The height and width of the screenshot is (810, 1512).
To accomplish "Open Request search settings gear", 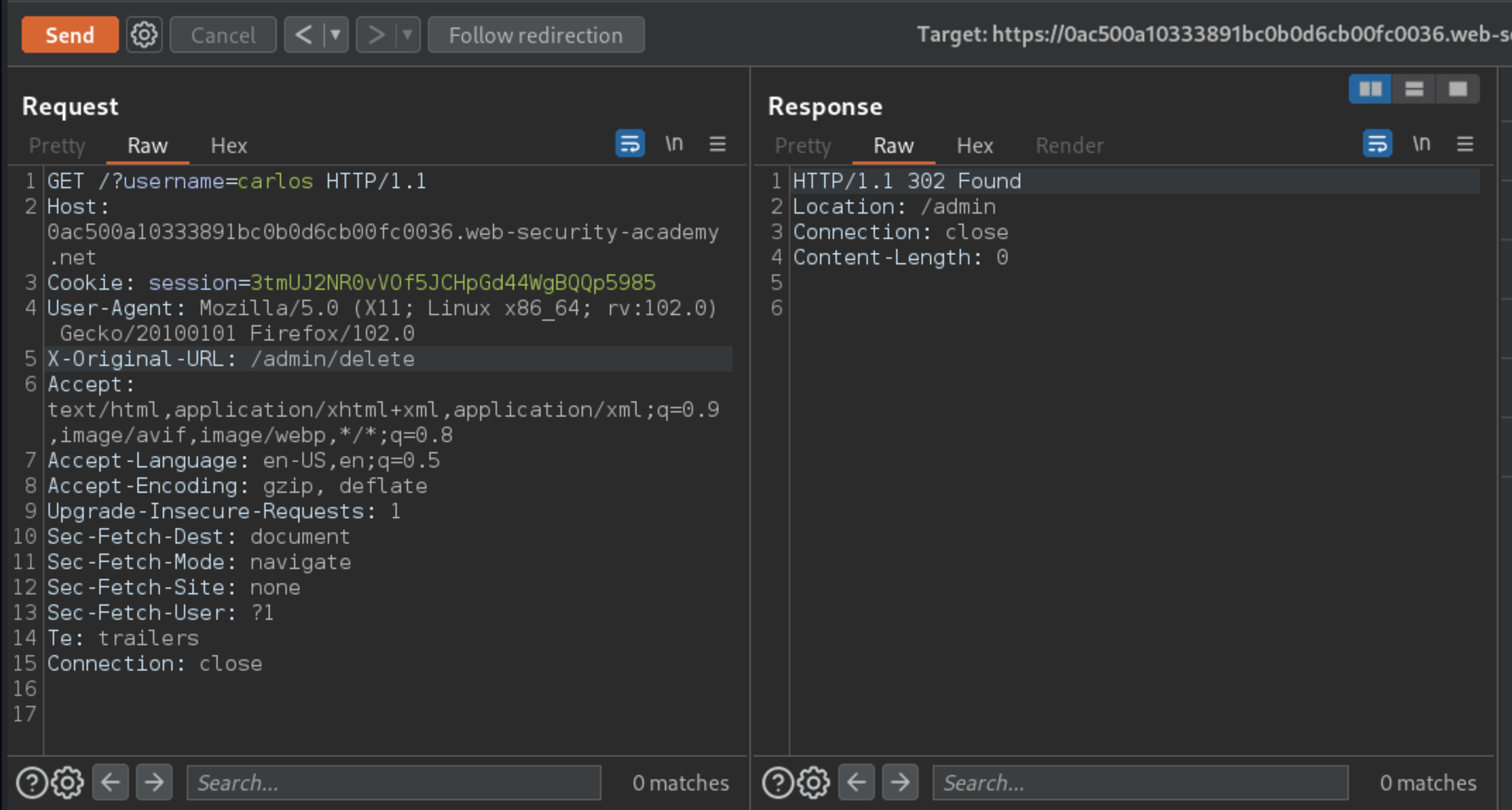I will click(x=67, y=782).
